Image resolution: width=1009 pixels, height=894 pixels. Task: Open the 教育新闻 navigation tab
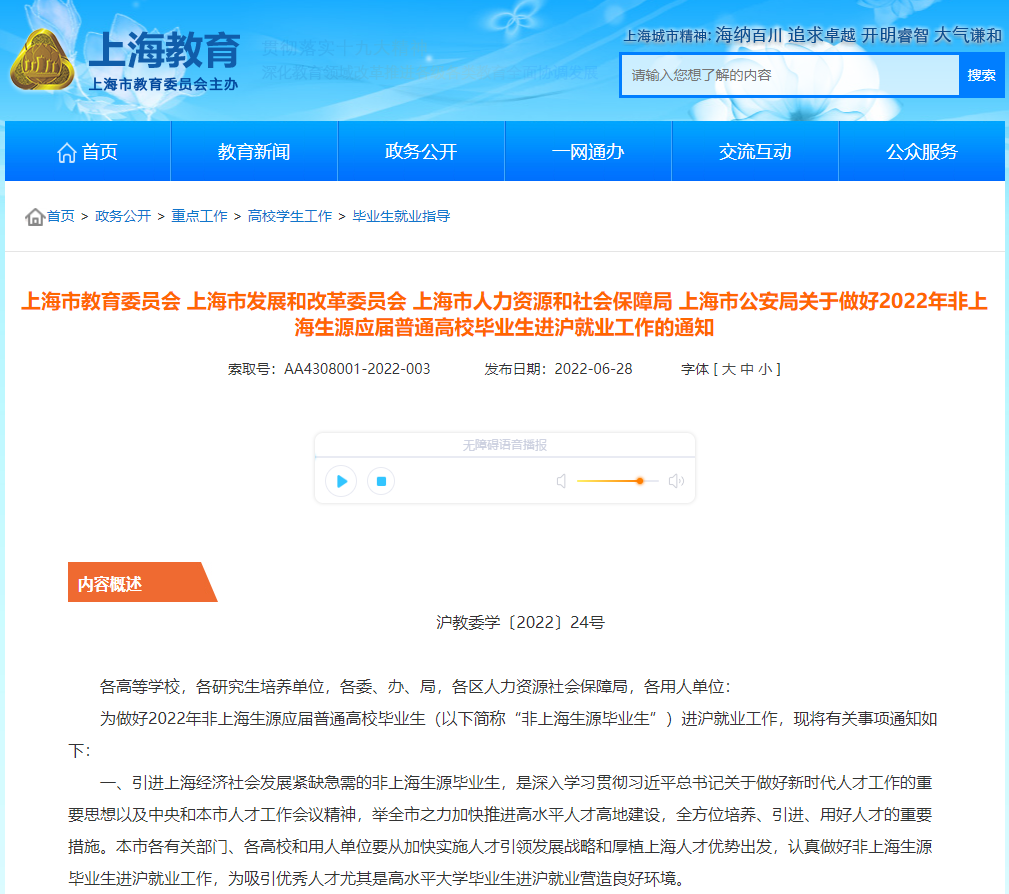click(x=254, y=152)
